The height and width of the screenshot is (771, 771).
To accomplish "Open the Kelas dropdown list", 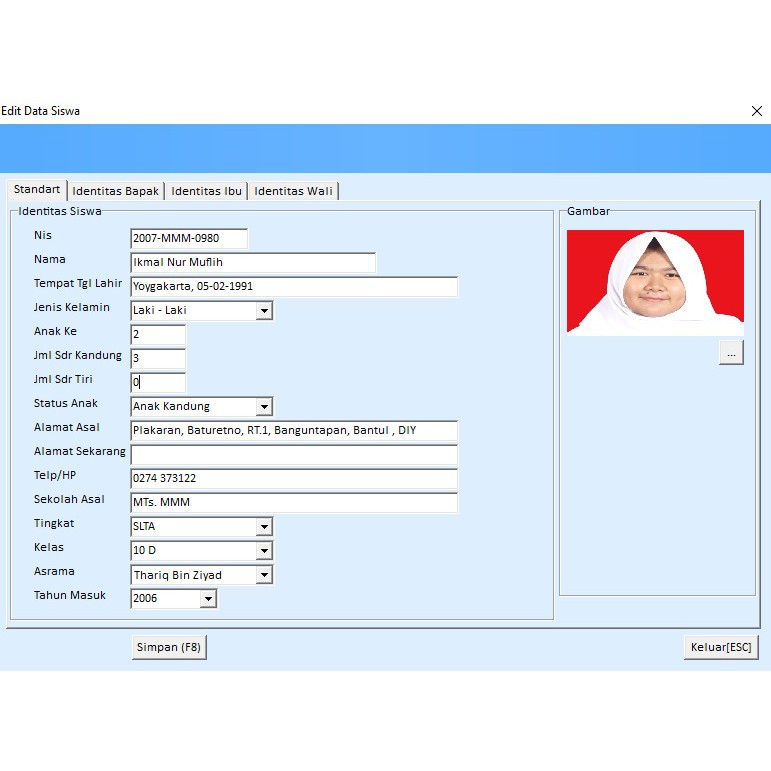I will 264,551.
